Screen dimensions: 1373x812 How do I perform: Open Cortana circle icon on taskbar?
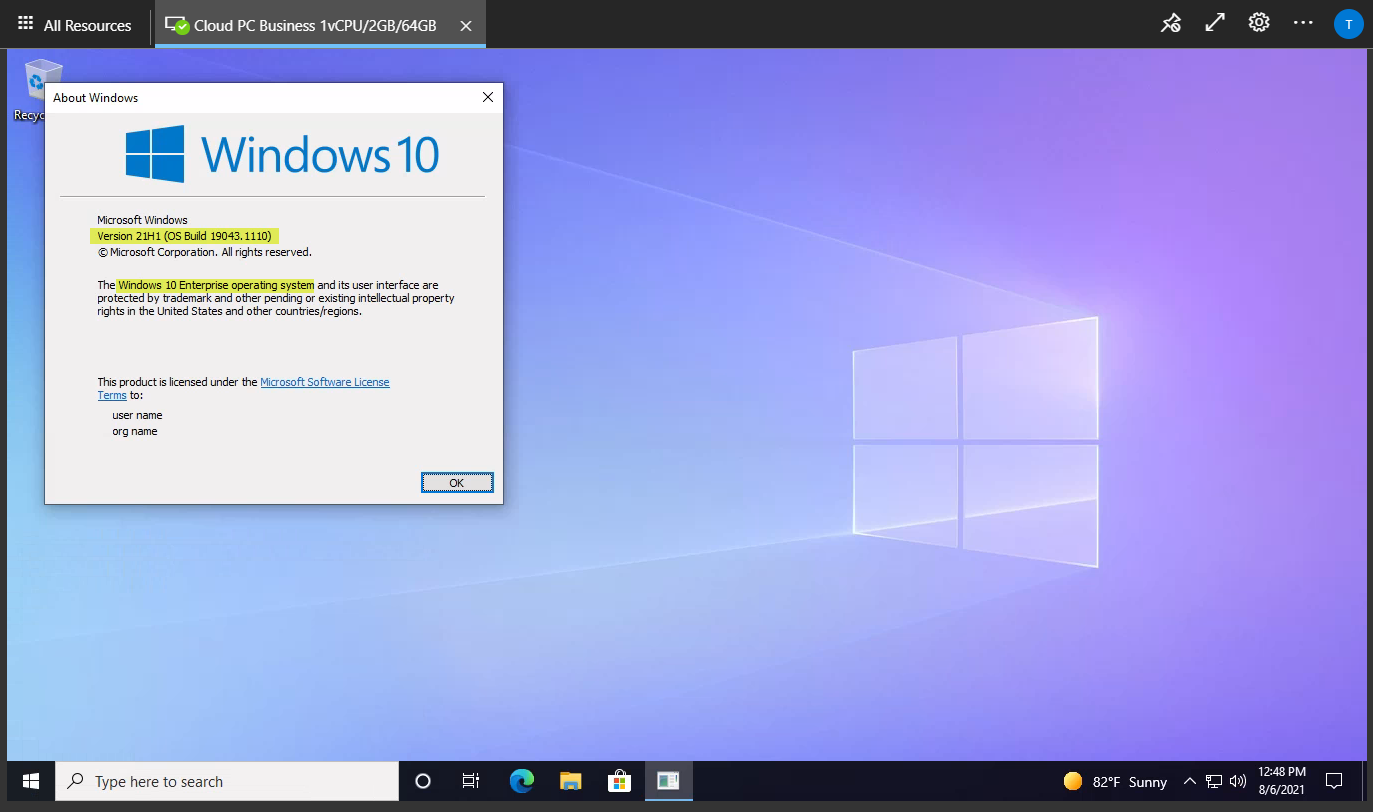422,781
